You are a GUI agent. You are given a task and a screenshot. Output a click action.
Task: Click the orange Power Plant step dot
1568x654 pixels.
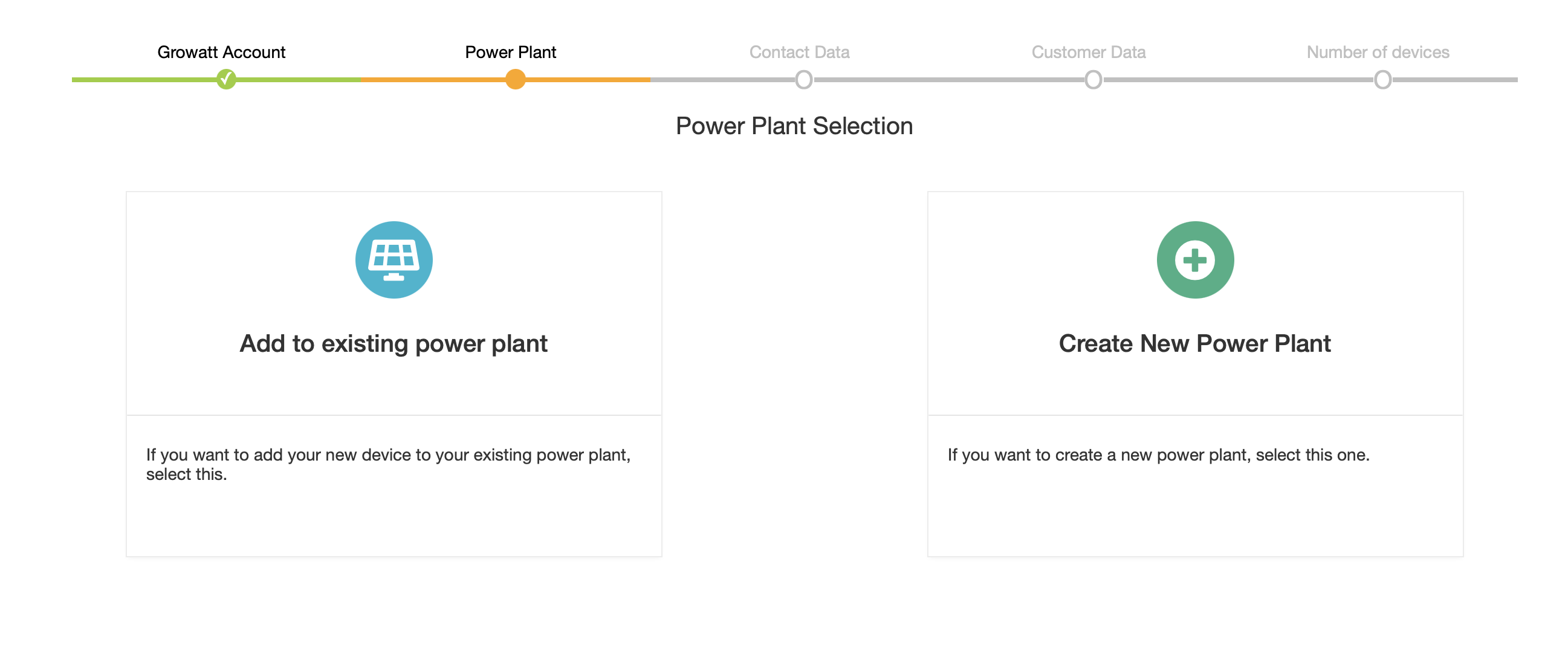click(515, 79)
